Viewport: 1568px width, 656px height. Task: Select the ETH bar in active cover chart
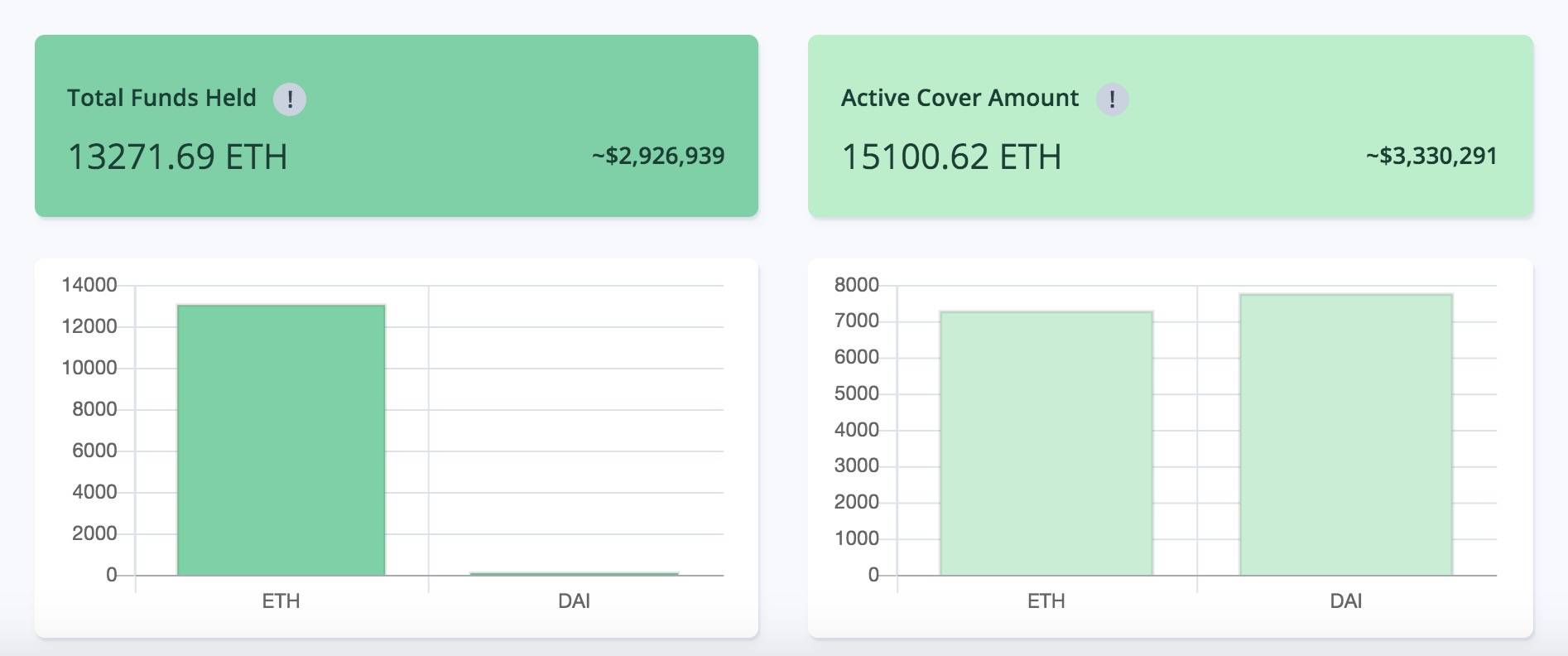click(x=1046, y=443)
